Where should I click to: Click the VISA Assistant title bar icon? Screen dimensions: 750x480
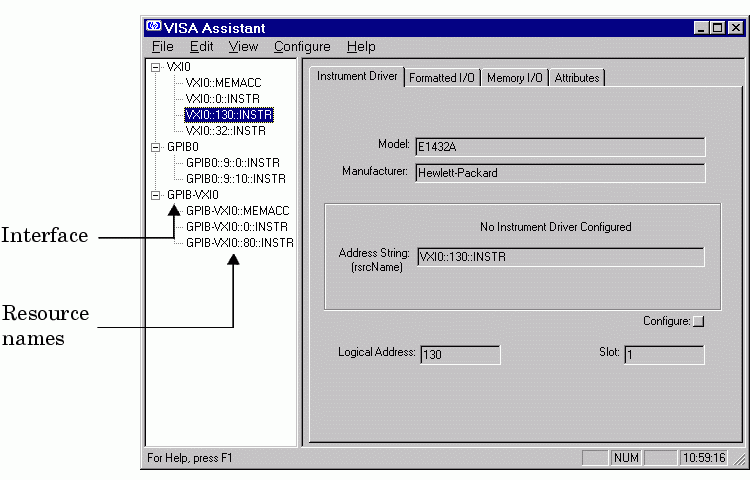(x=154, y=27)
